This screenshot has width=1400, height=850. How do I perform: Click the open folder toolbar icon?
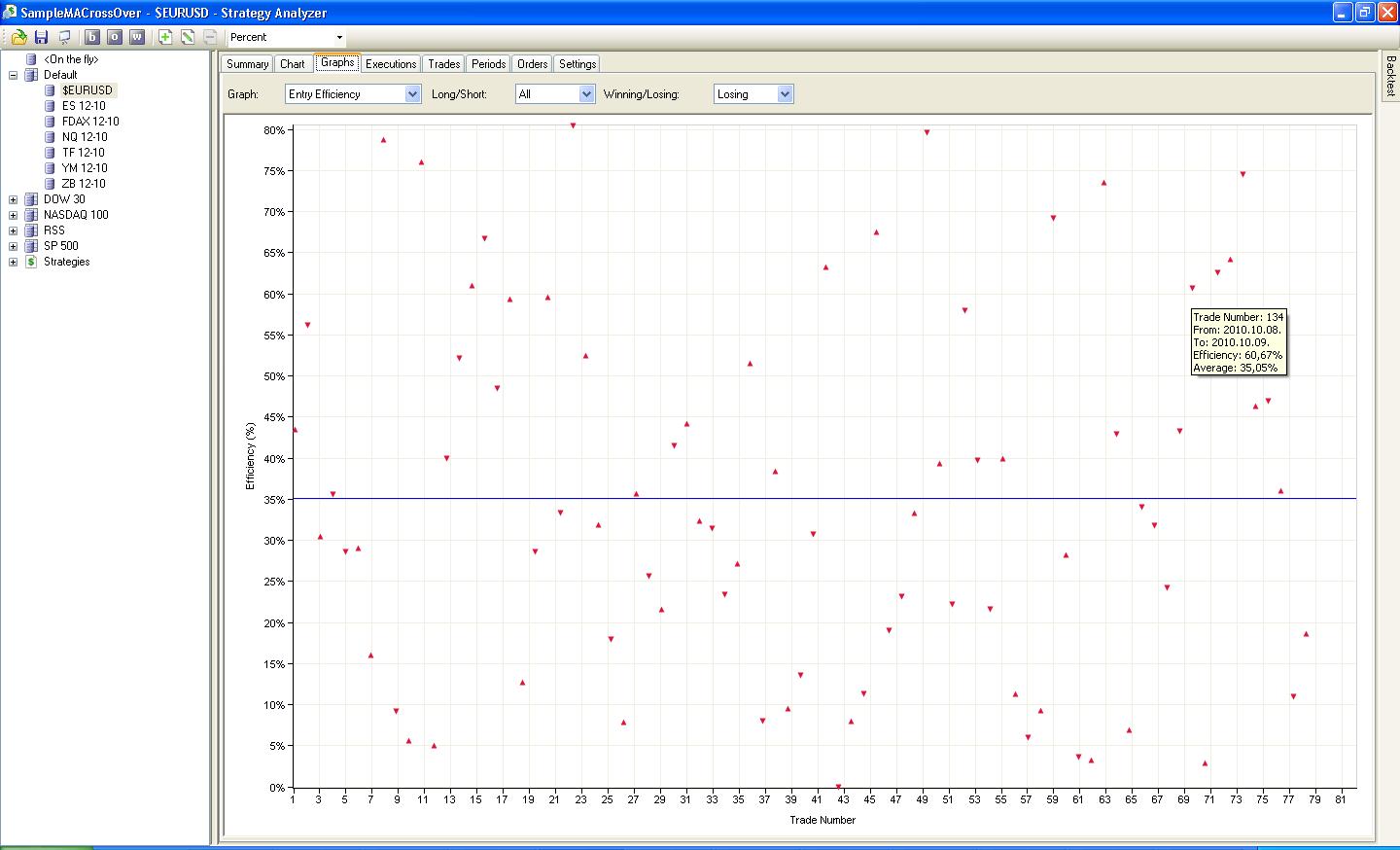18,37
